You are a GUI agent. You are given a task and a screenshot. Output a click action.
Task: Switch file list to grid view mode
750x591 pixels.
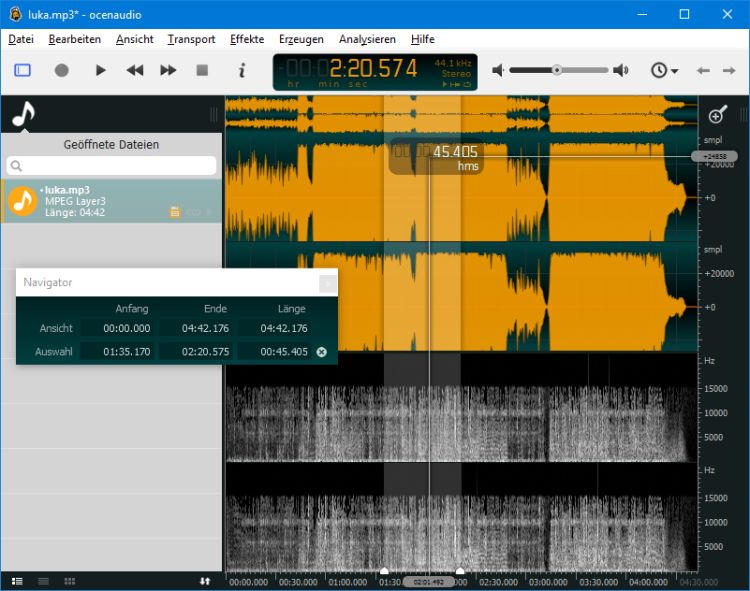69,581
